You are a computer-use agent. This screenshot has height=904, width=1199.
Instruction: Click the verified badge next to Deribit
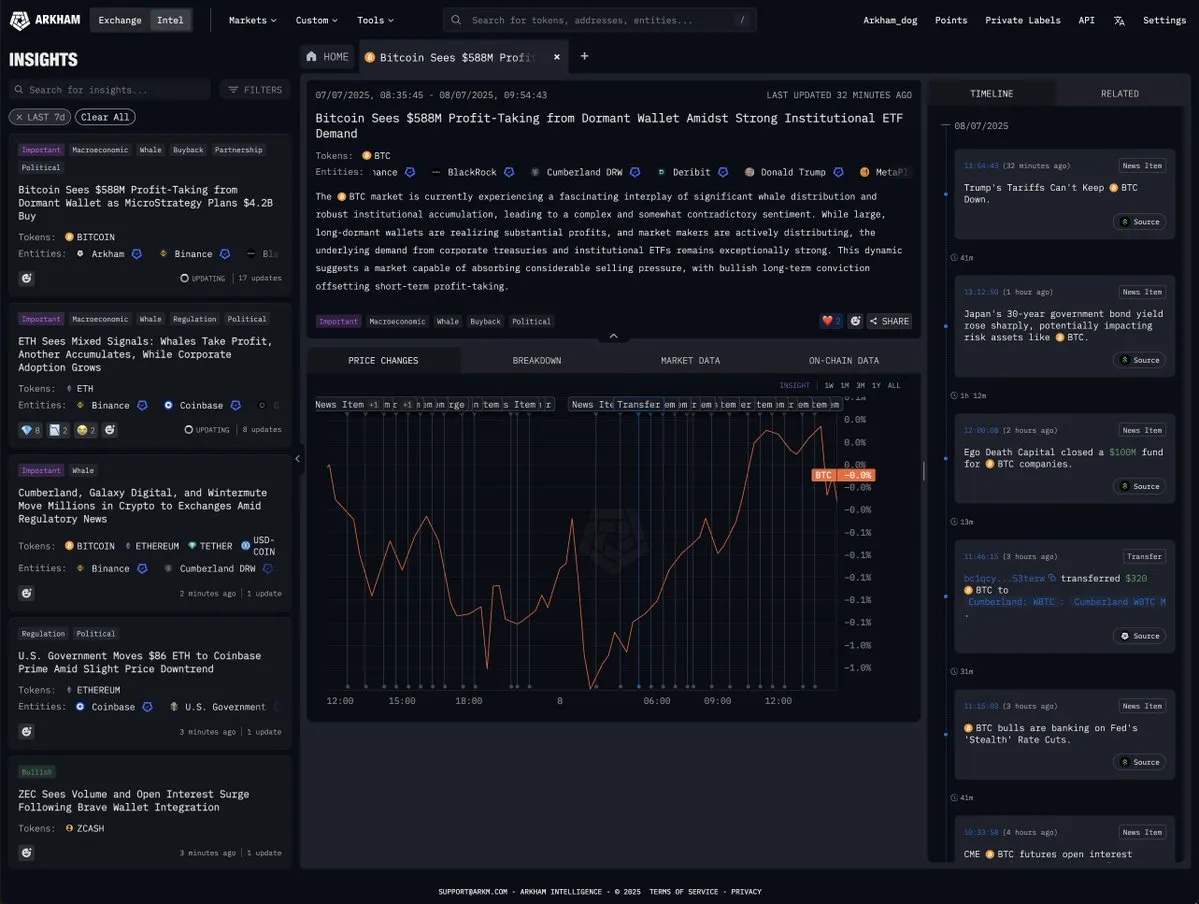(x=723, y=172)
